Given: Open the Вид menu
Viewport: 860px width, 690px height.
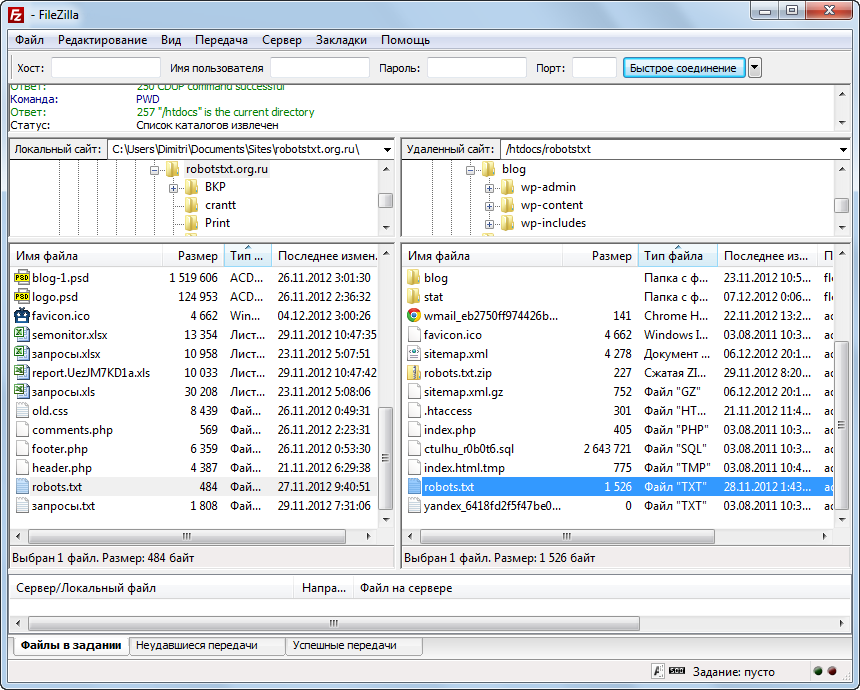Looking at the screenshot, I should click(x=171, y=40).
